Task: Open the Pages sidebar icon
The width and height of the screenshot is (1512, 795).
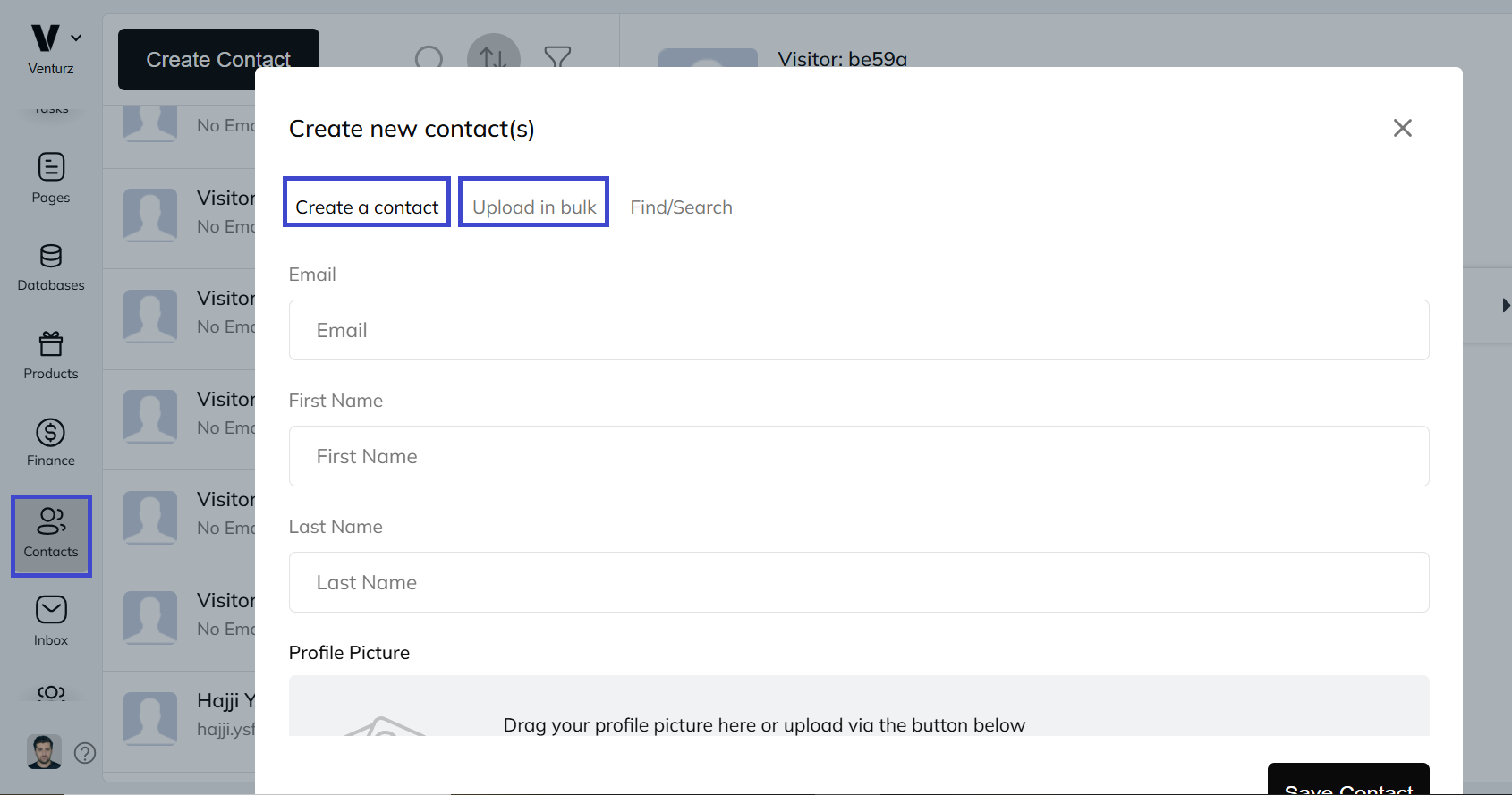Action: coord(51,178)
